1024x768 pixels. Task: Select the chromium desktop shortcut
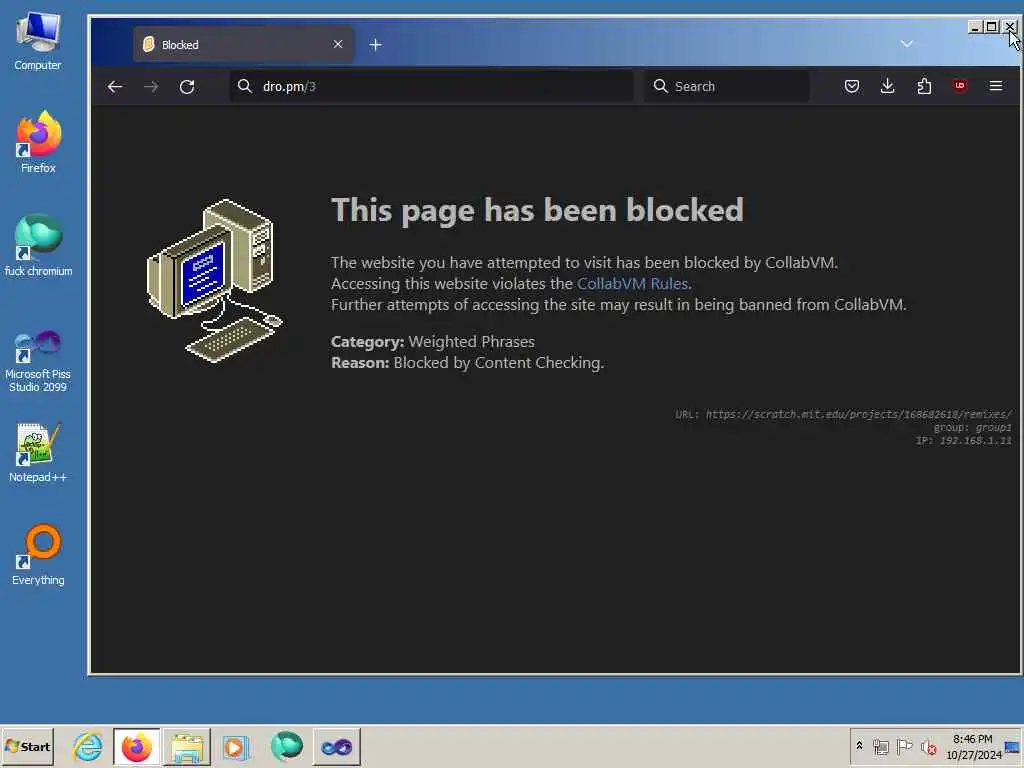(x=38, y=246)
